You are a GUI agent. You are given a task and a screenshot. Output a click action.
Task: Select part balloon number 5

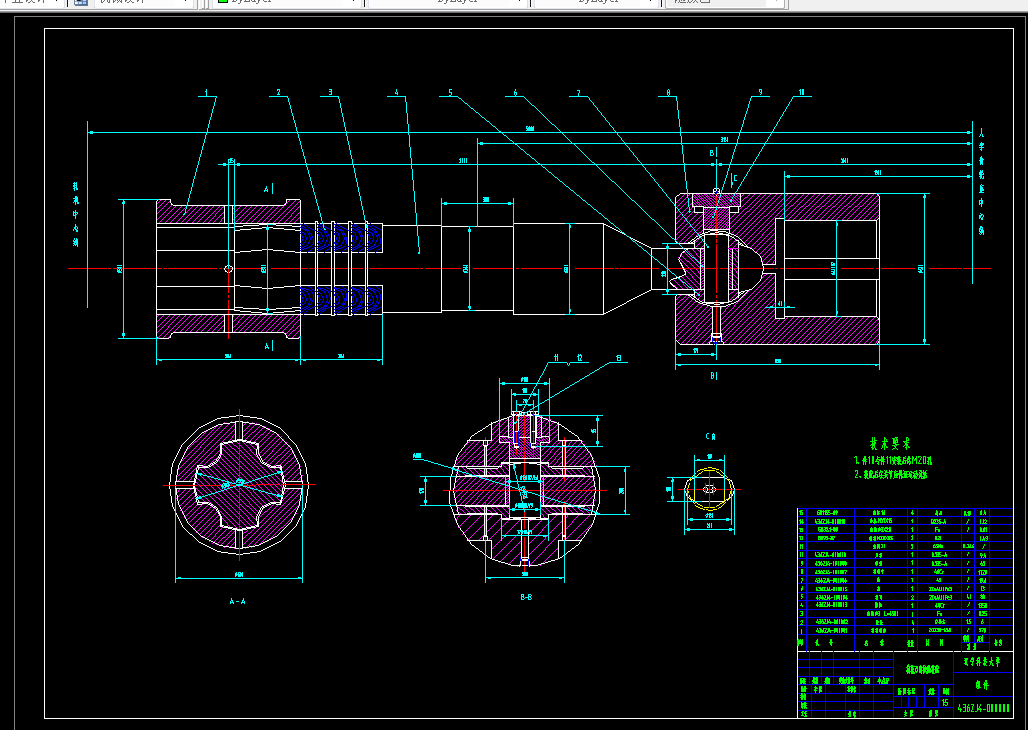click(450, 92)
